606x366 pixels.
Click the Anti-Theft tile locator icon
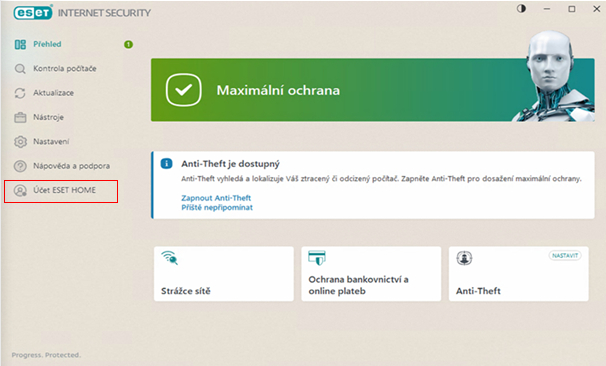click(464, 258)
